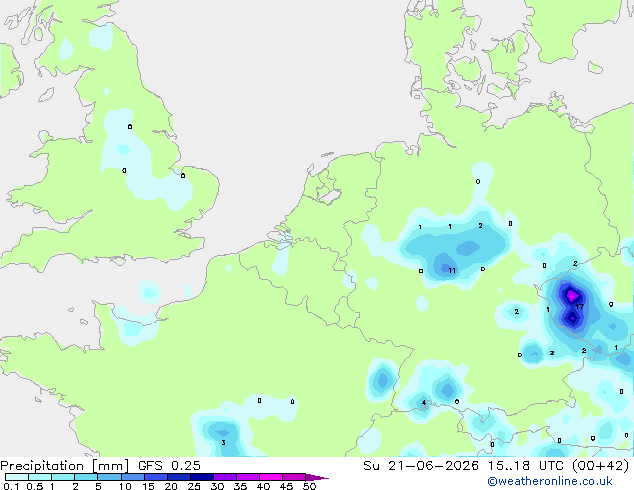Click the 1–2 mm legend swatch

[63, 477]
